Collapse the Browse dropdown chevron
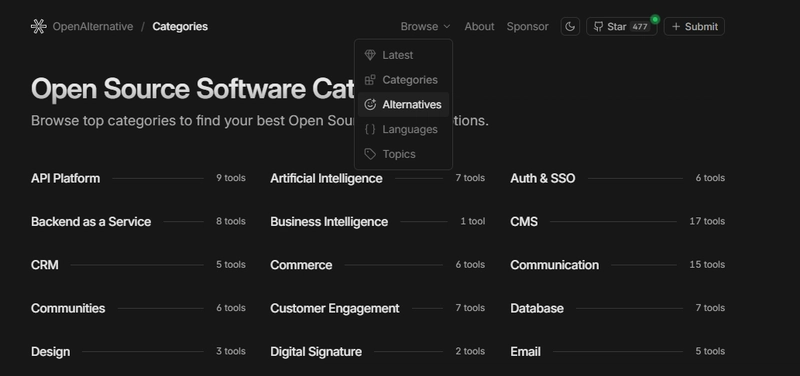This screenshot has height=376, width=800. (447, 27)
